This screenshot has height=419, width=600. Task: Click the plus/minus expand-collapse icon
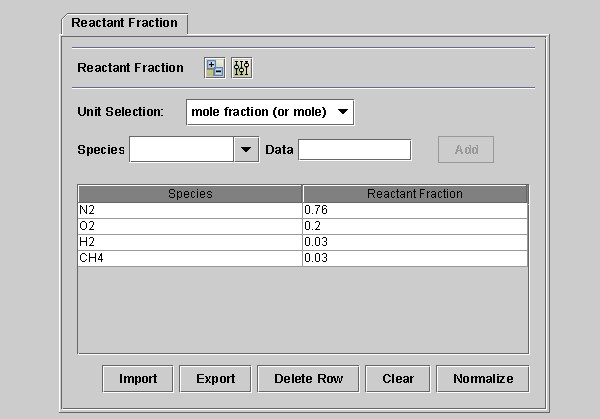click(214, 68)
